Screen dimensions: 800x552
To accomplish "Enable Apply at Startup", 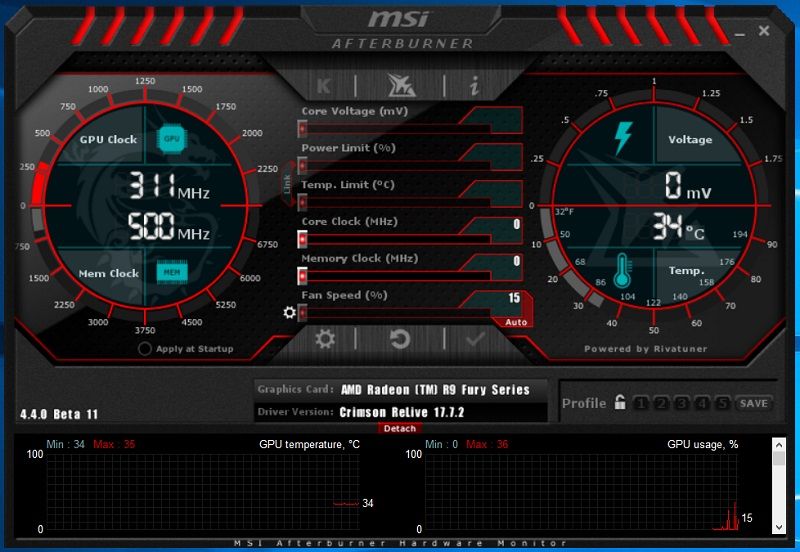I will coord(145,349).
